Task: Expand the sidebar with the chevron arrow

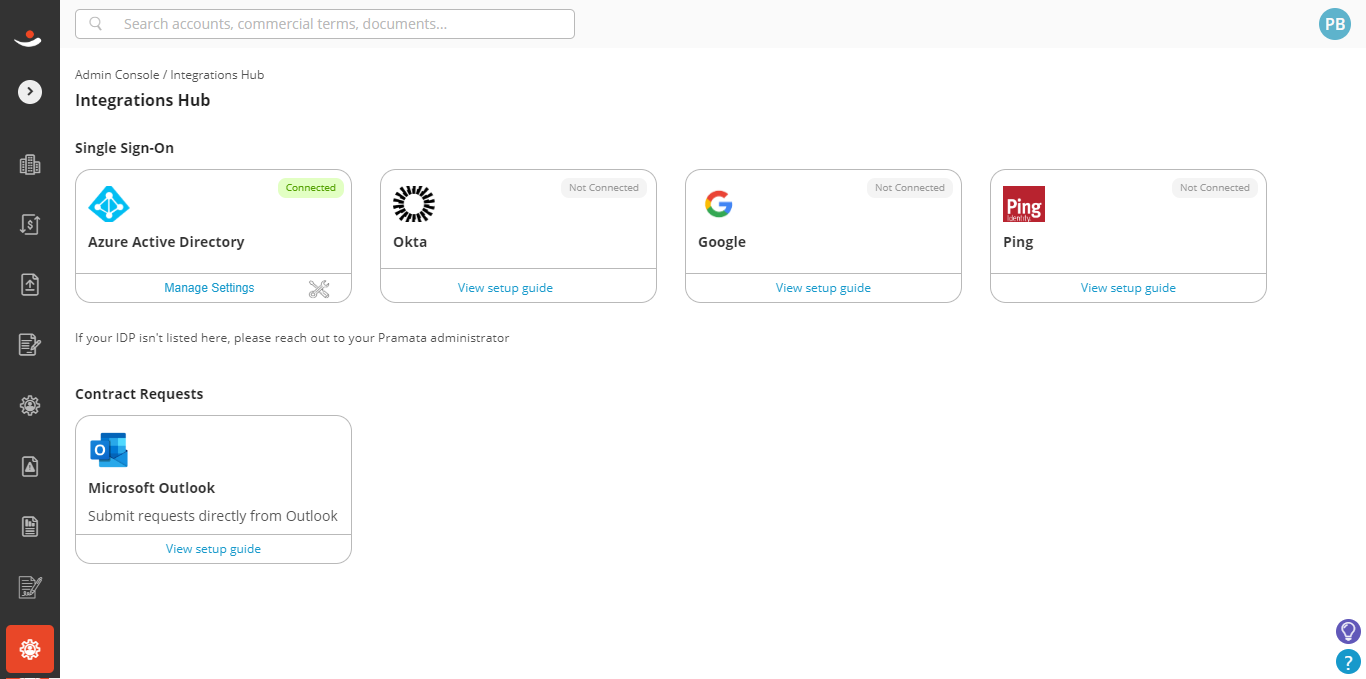Action: coord(30,92)
